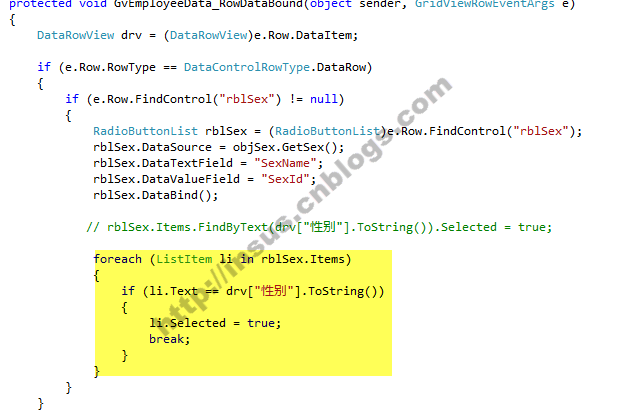Click the "SexName" string literal

285,163
